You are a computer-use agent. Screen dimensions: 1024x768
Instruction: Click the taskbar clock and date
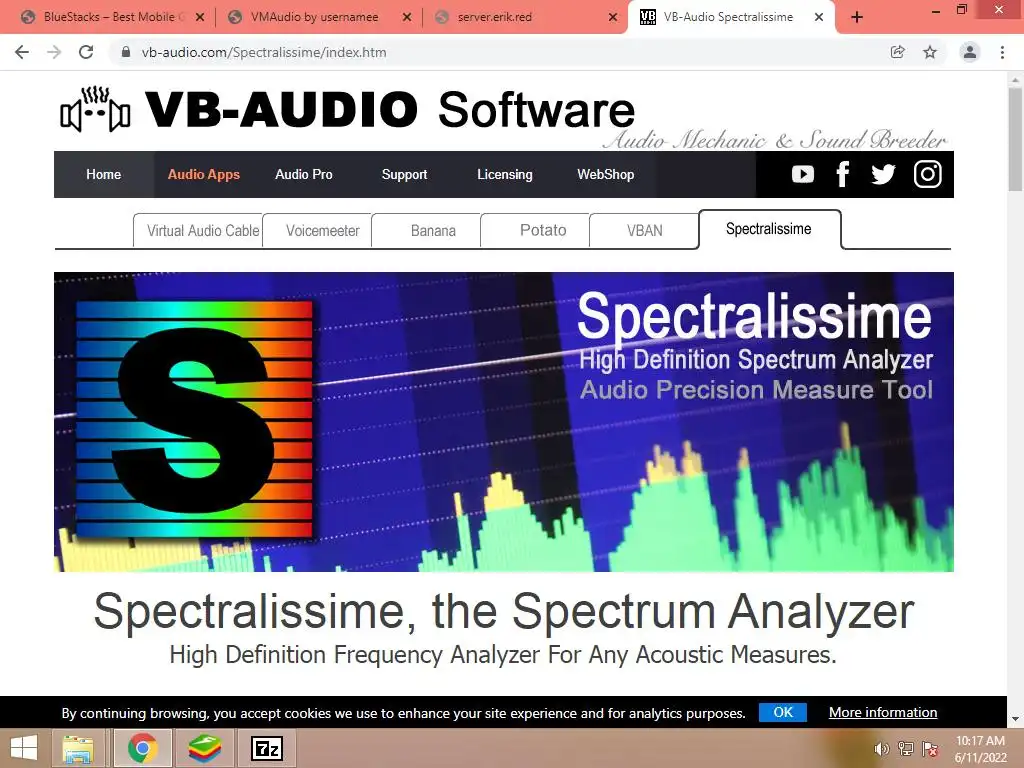(980, 749)
